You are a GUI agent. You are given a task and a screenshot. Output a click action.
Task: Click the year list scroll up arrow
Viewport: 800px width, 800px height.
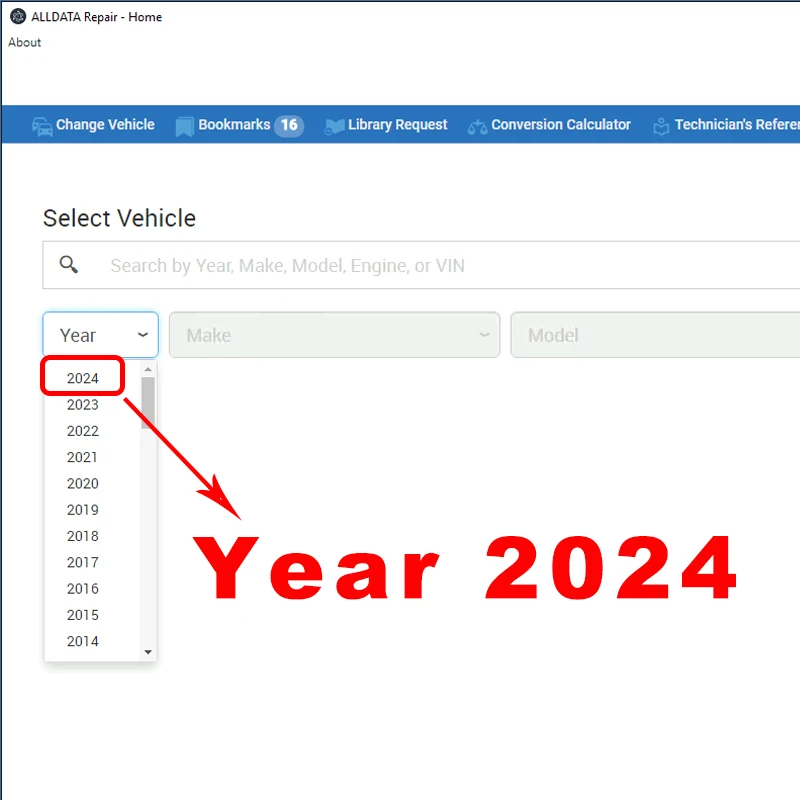click(x=148, y=369)
